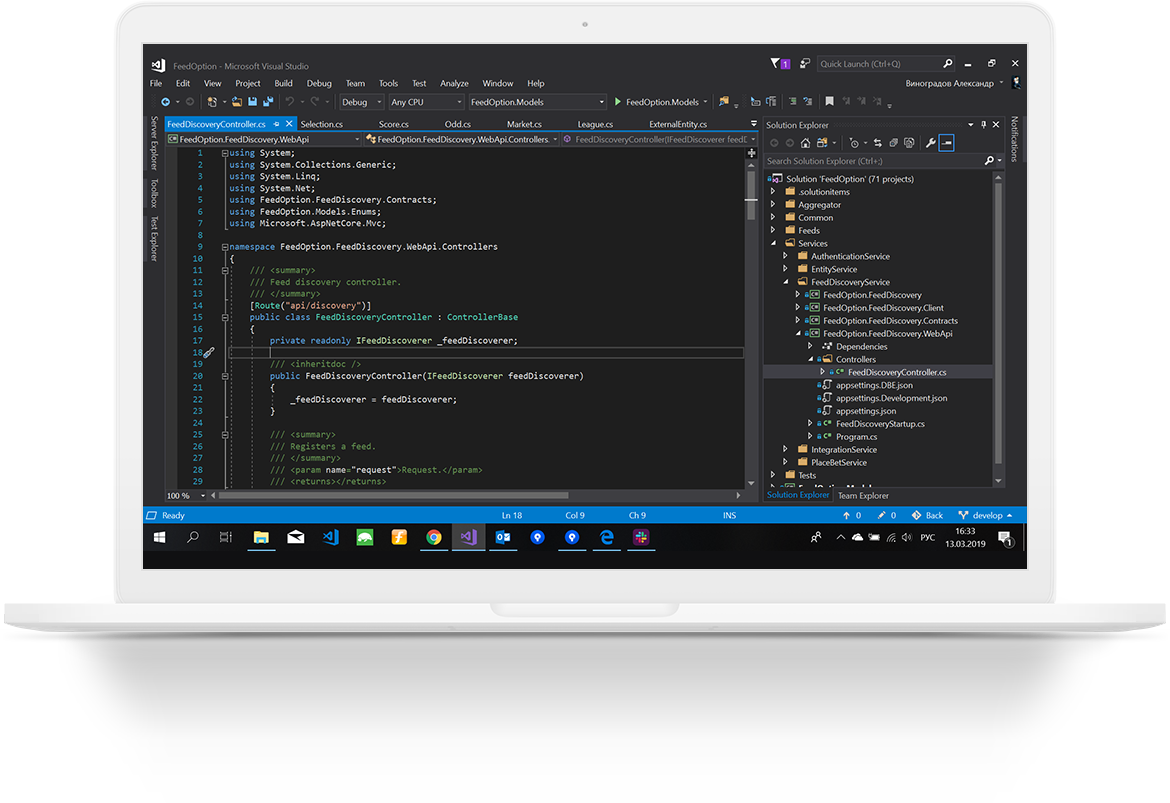Click the Save All toolbar icon

pos(268,101)
